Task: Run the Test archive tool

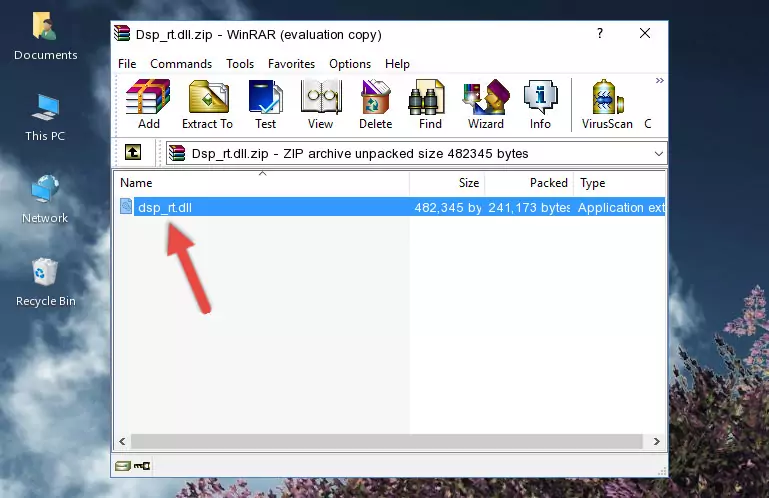Action: [265, 104]
